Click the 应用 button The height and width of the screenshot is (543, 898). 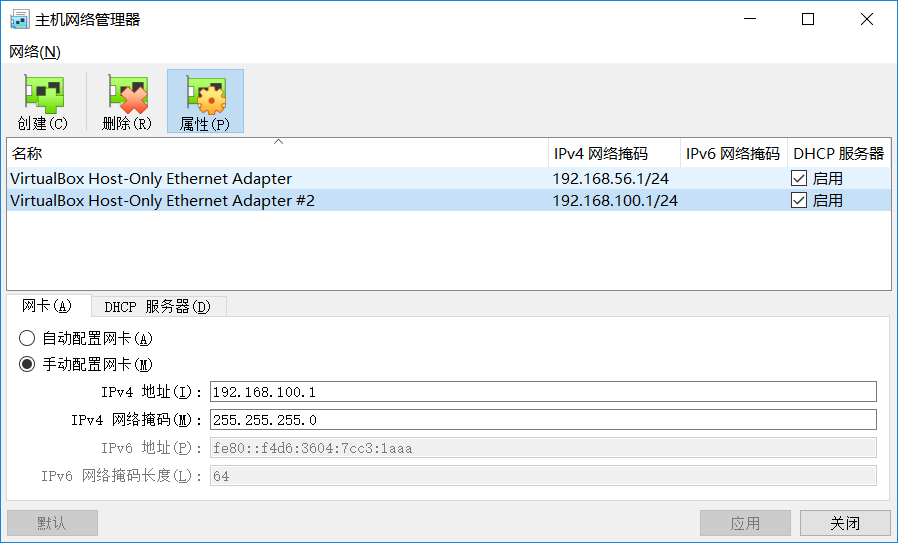click(x=745, y=523)
